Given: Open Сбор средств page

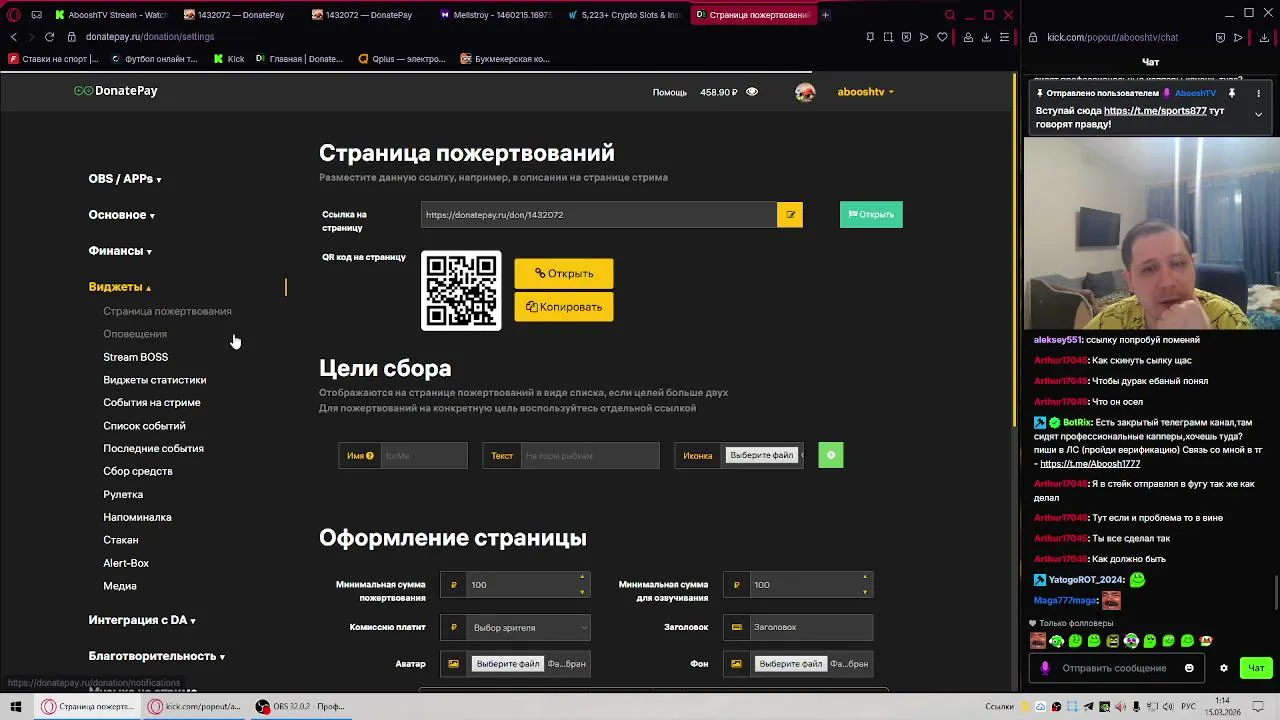Looking at the screenshot, I should (138, 471).
